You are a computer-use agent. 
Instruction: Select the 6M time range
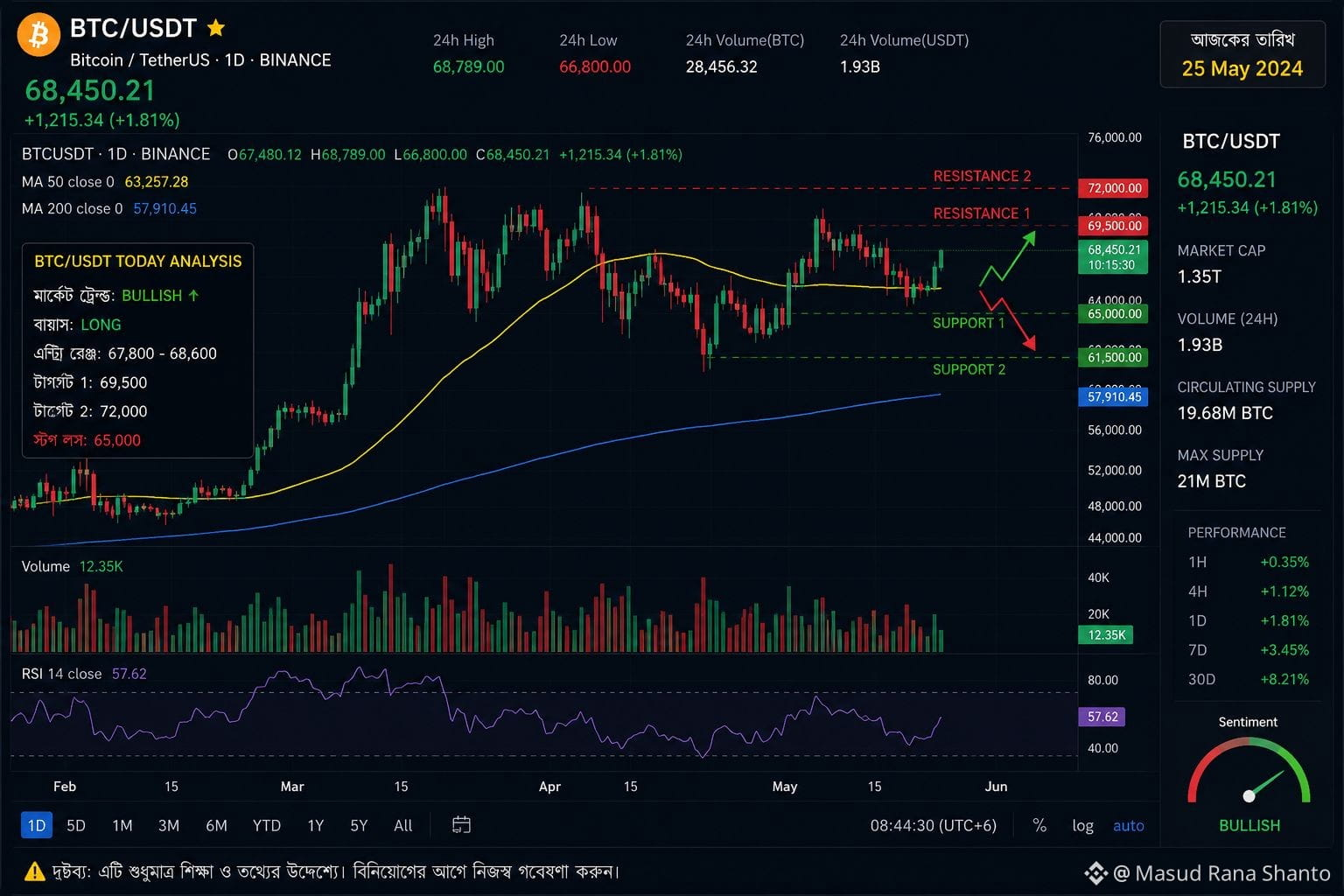click(216, 825)
